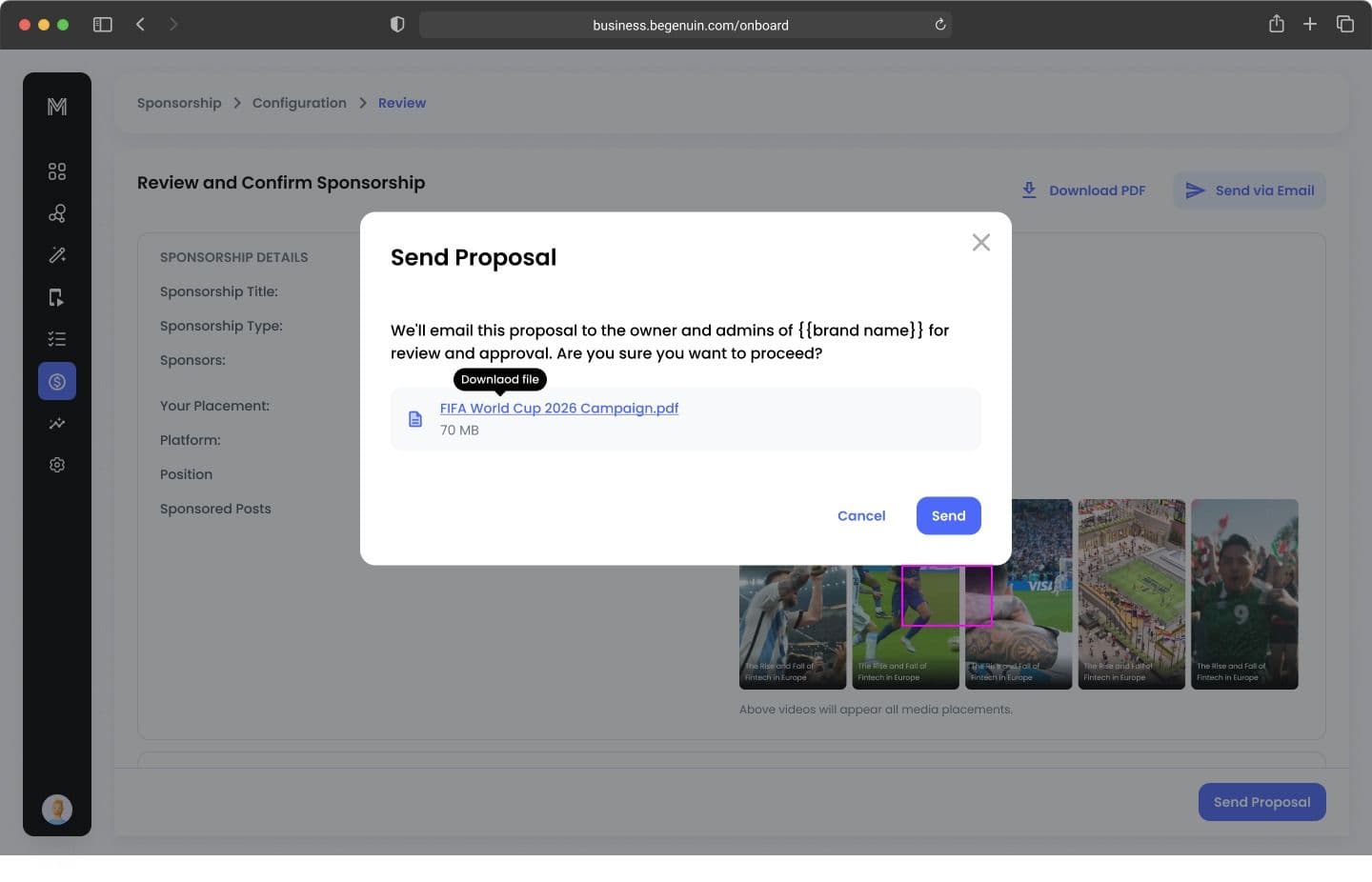1372x882 pixels.
Task: Click the Send Proposal button at the bottom
Action: pyautogui.click(x=1262, y=802)
